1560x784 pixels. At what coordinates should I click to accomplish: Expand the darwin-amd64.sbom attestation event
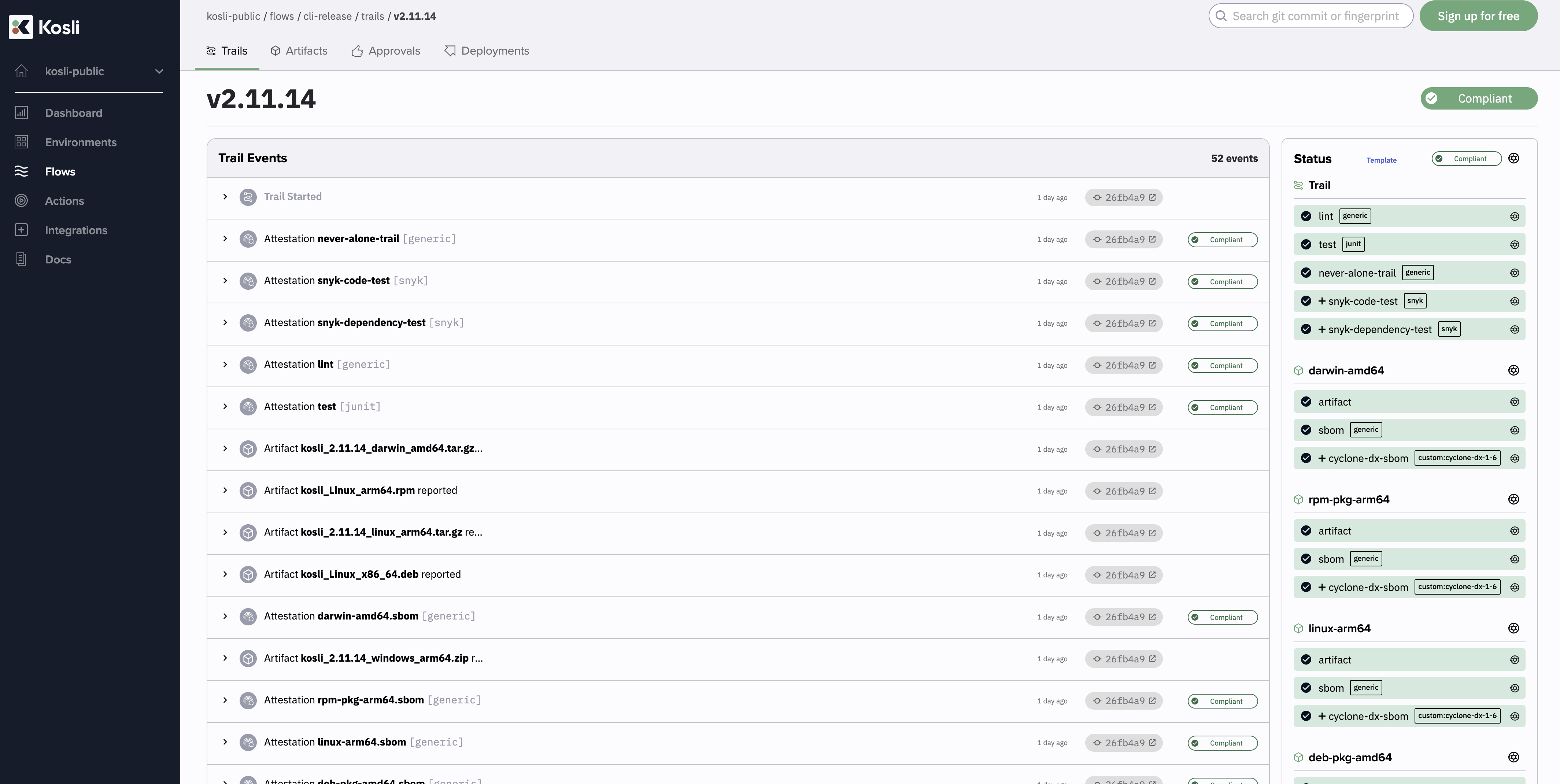pos(225,616)
